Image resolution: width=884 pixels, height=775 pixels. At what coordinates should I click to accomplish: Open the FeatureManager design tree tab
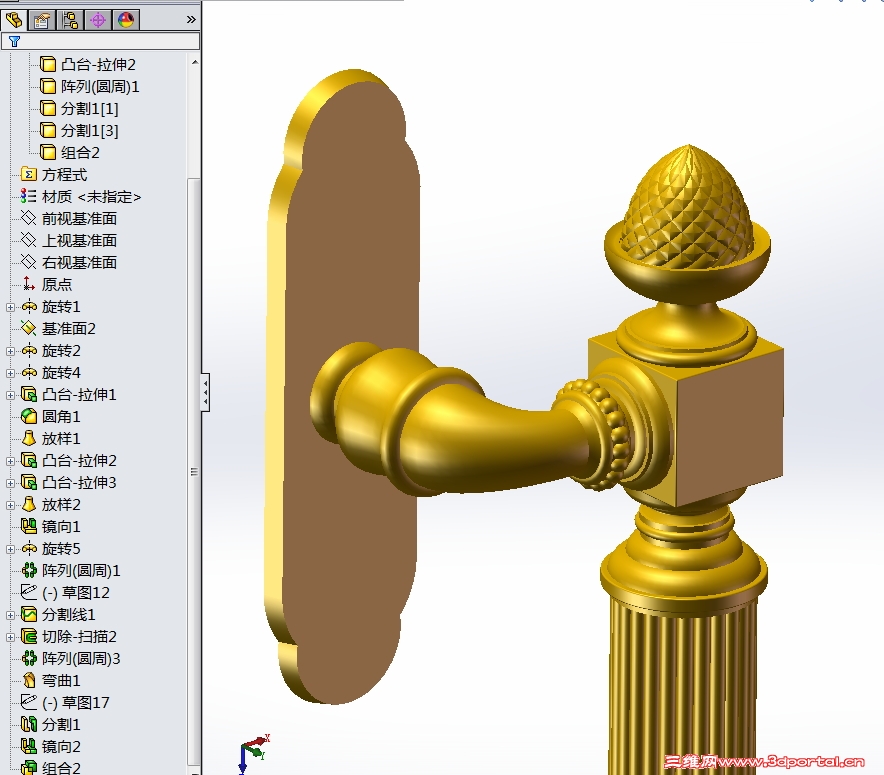point(14,20)
